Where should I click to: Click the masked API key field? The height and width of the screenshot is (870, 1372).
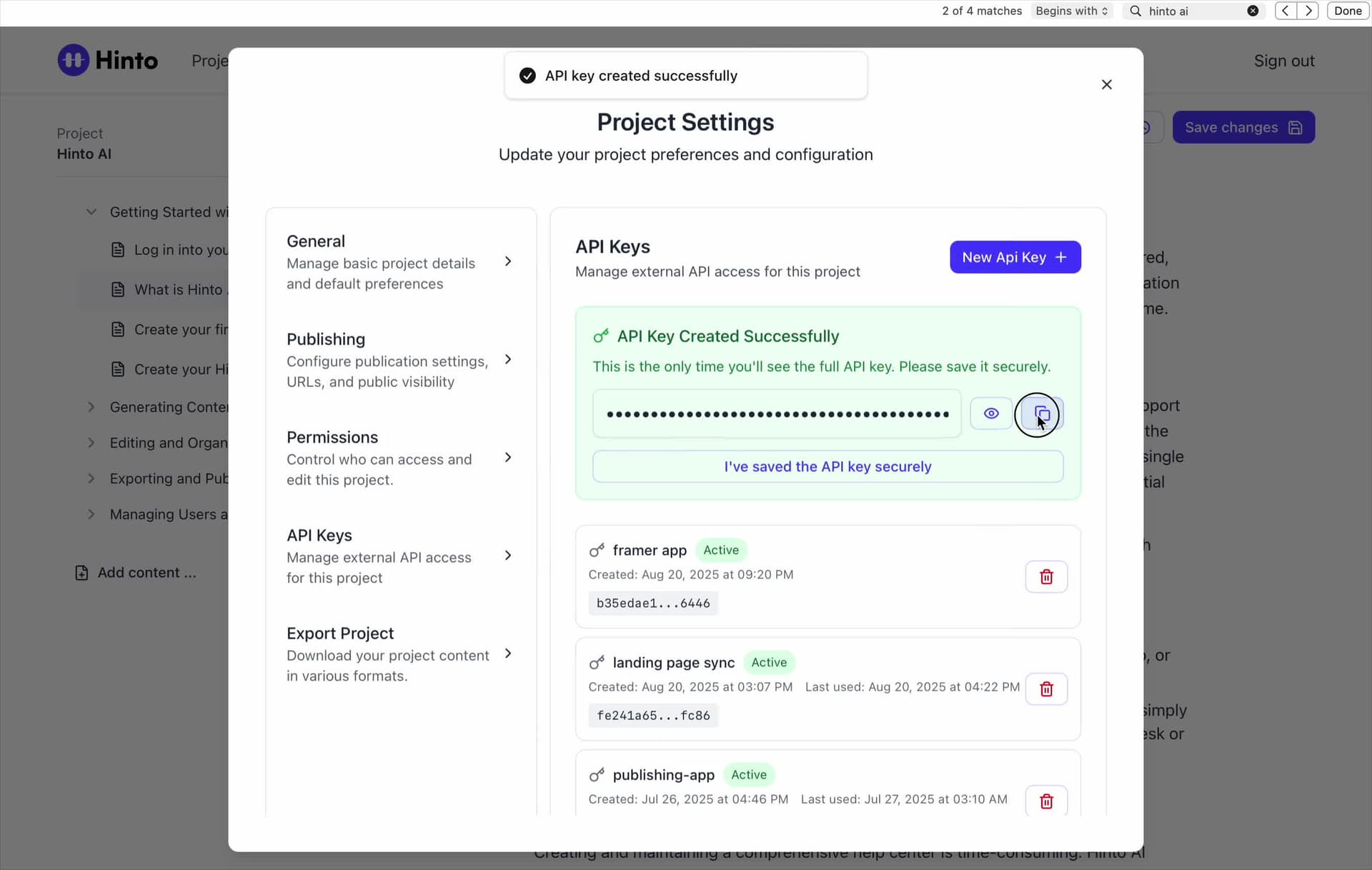coord(777,414)
